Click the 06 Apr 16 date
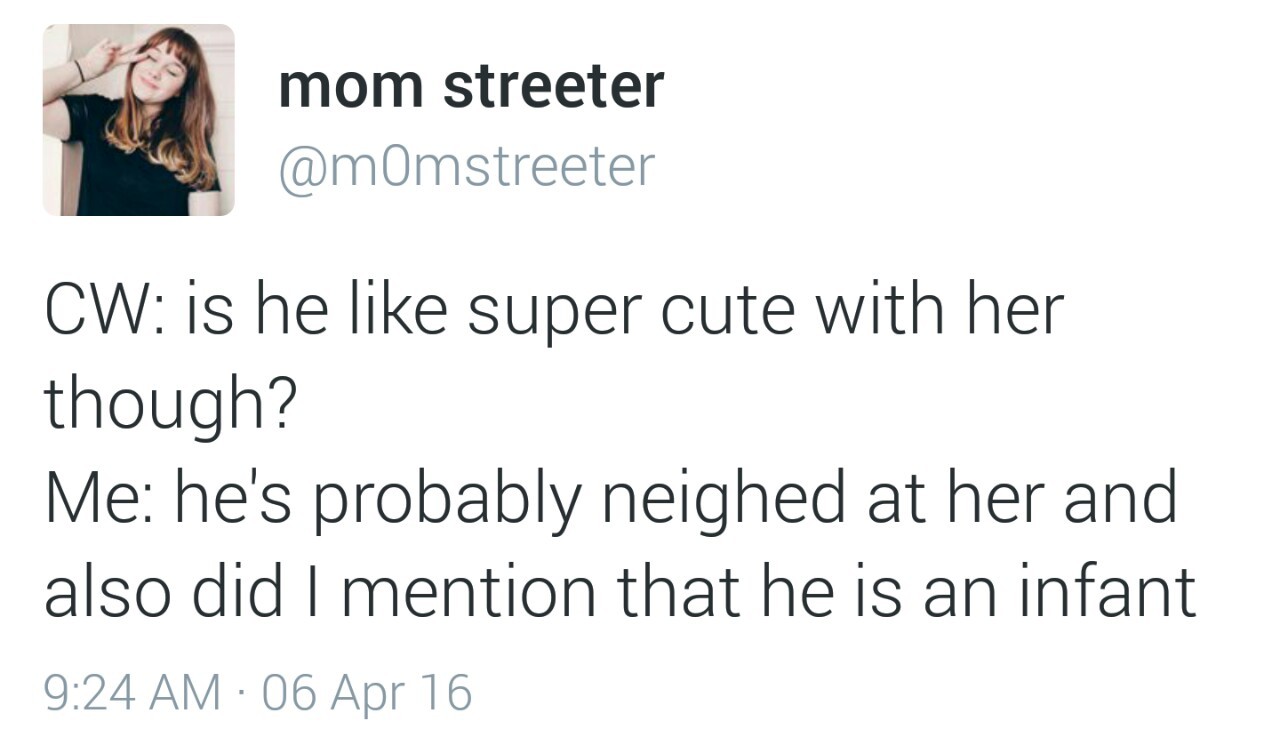 368,692
